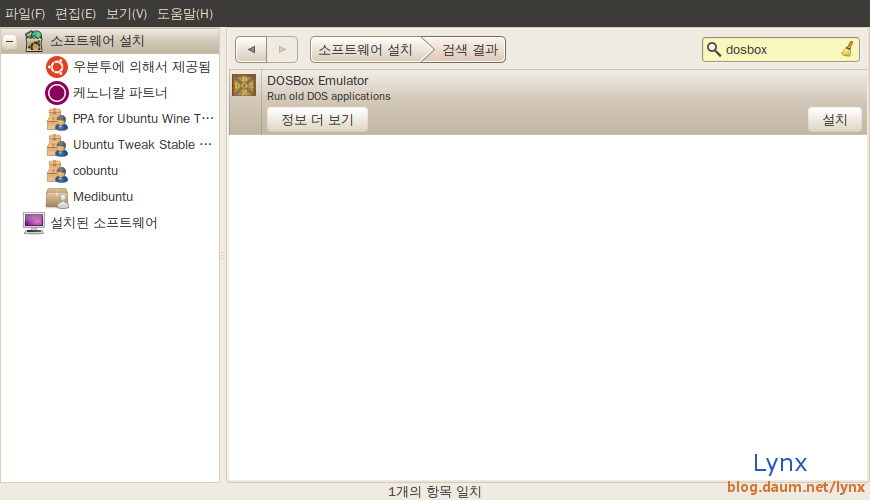Open the 보기(V) menu

tap(127, 14)
